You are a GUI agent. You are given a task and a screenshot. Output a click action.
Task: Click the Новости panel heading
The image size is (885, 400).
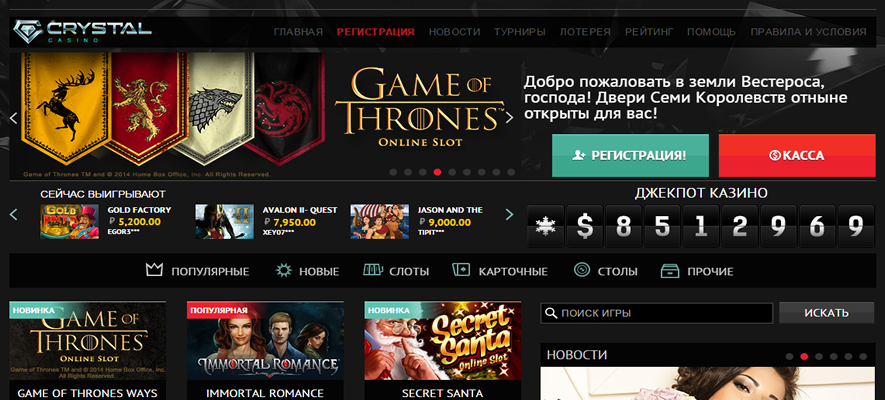[577, 355]
